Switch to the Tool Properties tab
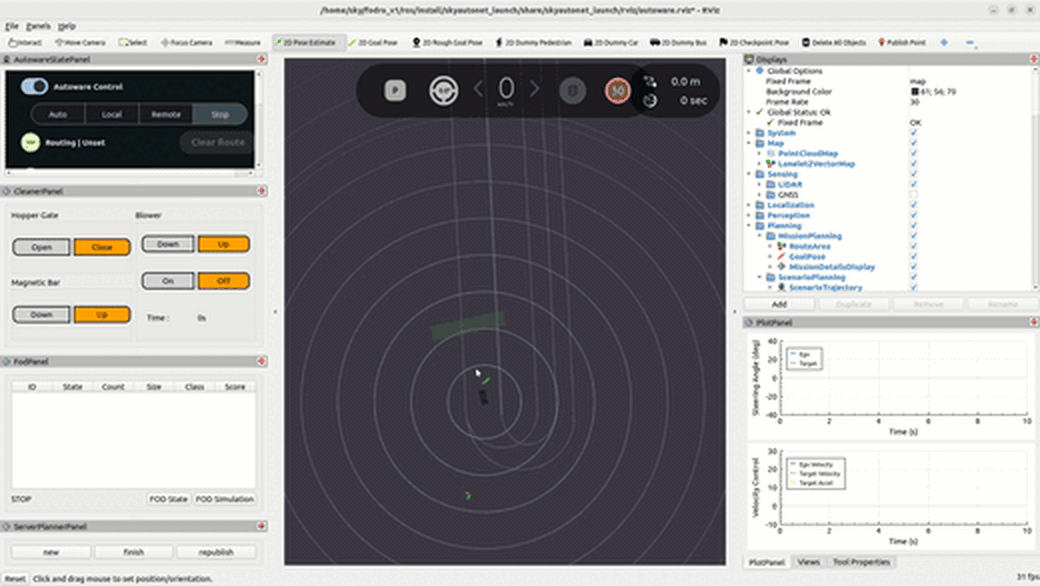Screen dimensions: 1040x586 [861, 562]
